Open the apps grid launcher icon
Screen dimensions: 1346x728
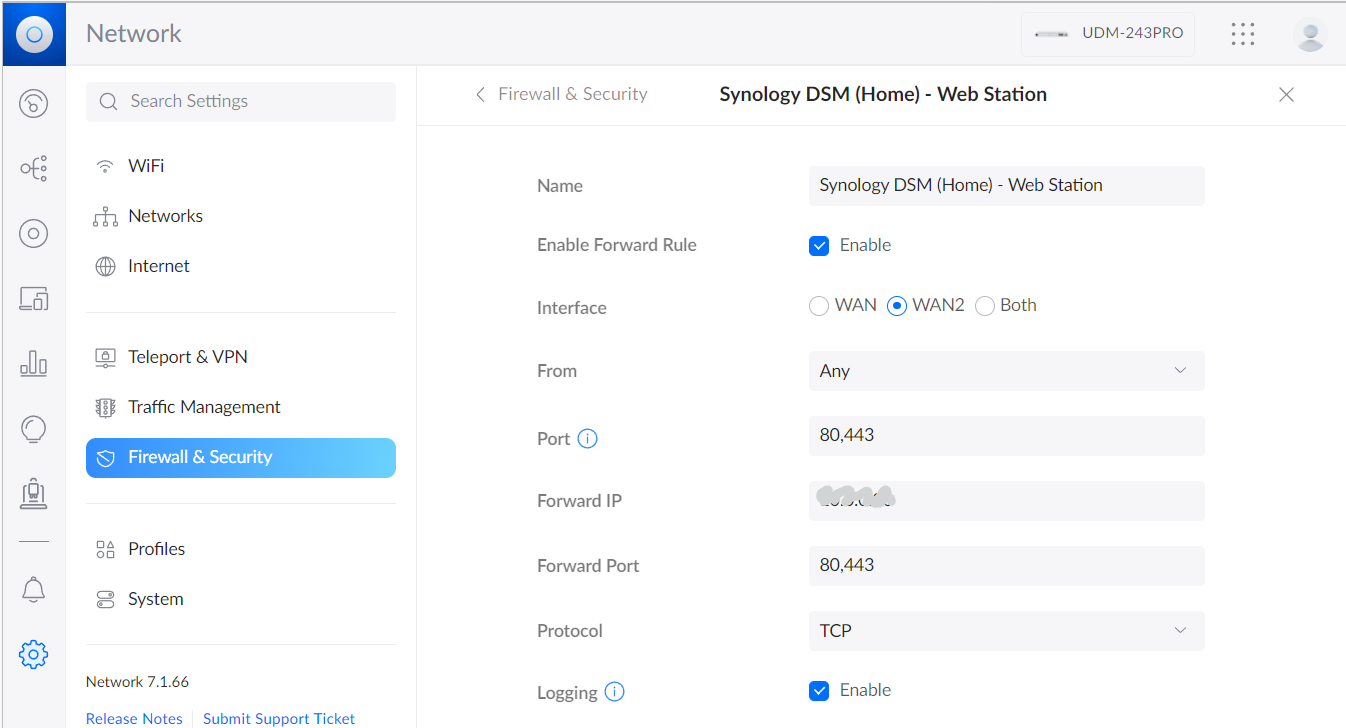pyautogui.click(x=1242, y=34)
